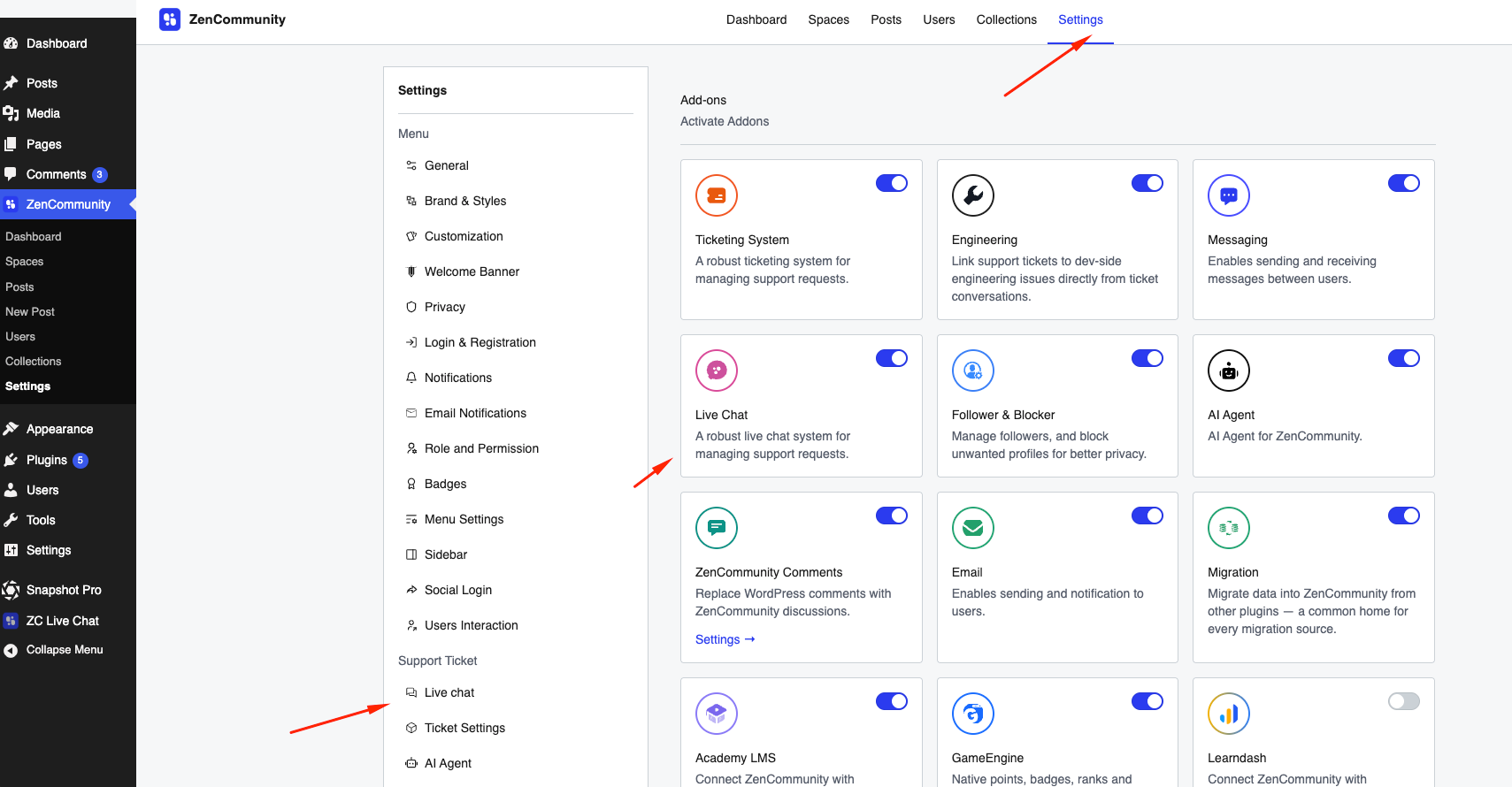1512x787 pixels.
Task: Switch to the Collections top tab
Action: click(1006, 19)
